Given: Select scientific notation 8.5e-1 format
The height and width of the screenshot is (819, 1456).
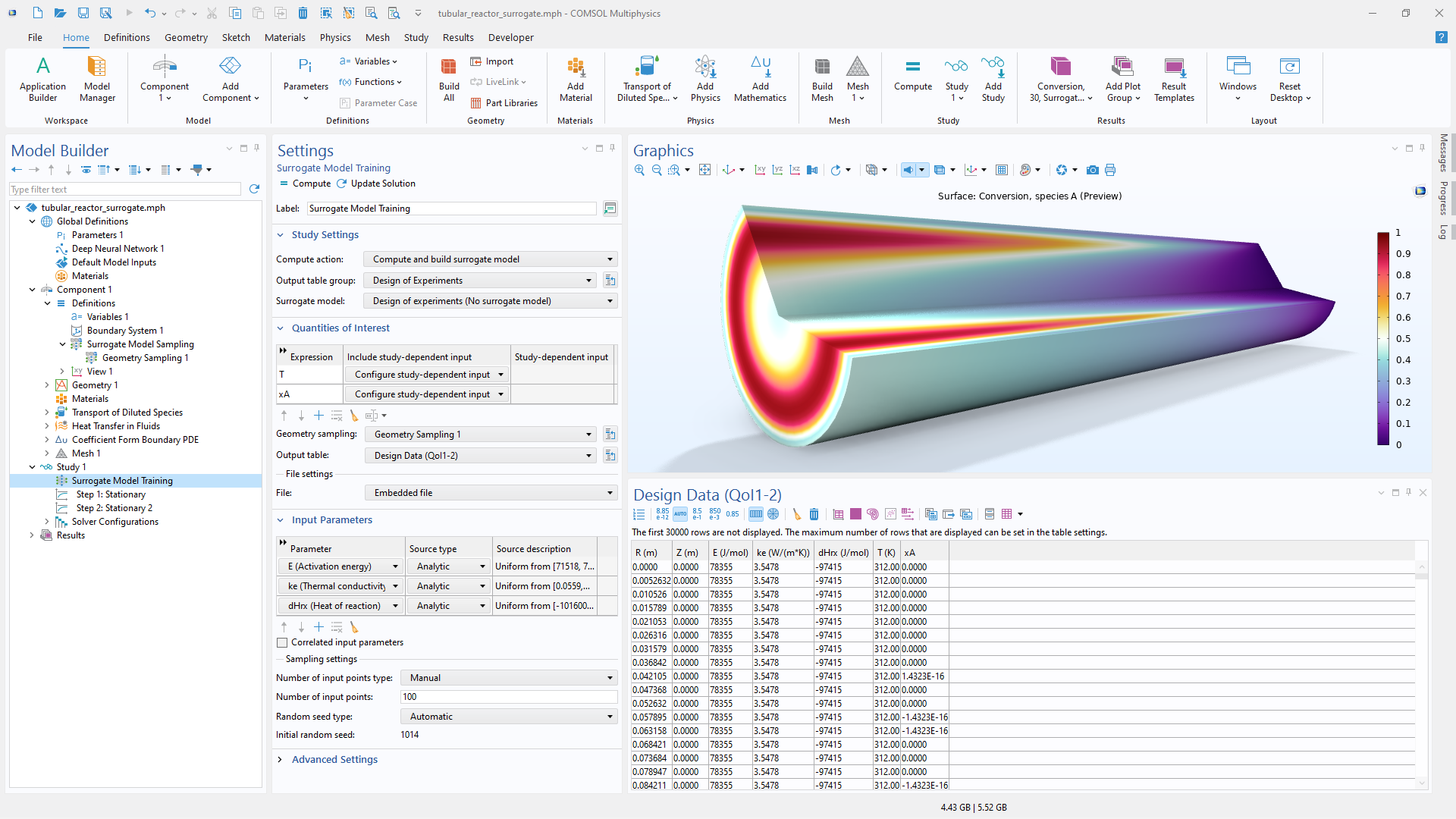Looking at the screenshot, I should [x=697, y=514].
